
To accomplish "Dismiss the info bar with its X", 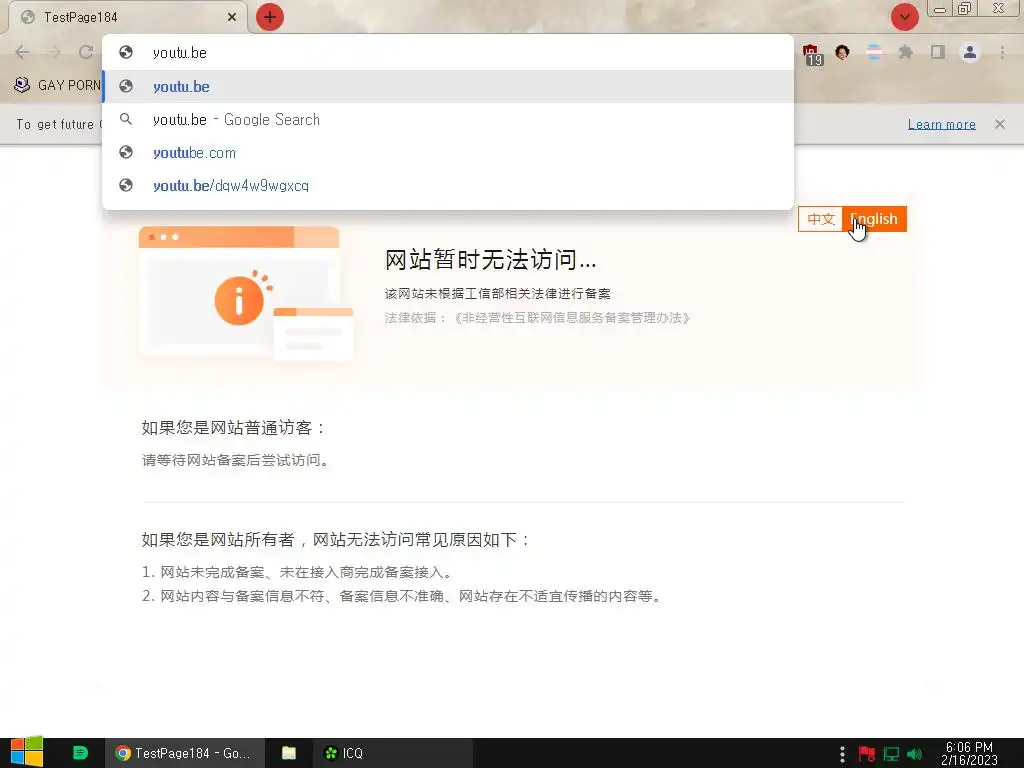I will click(1000, 124).
